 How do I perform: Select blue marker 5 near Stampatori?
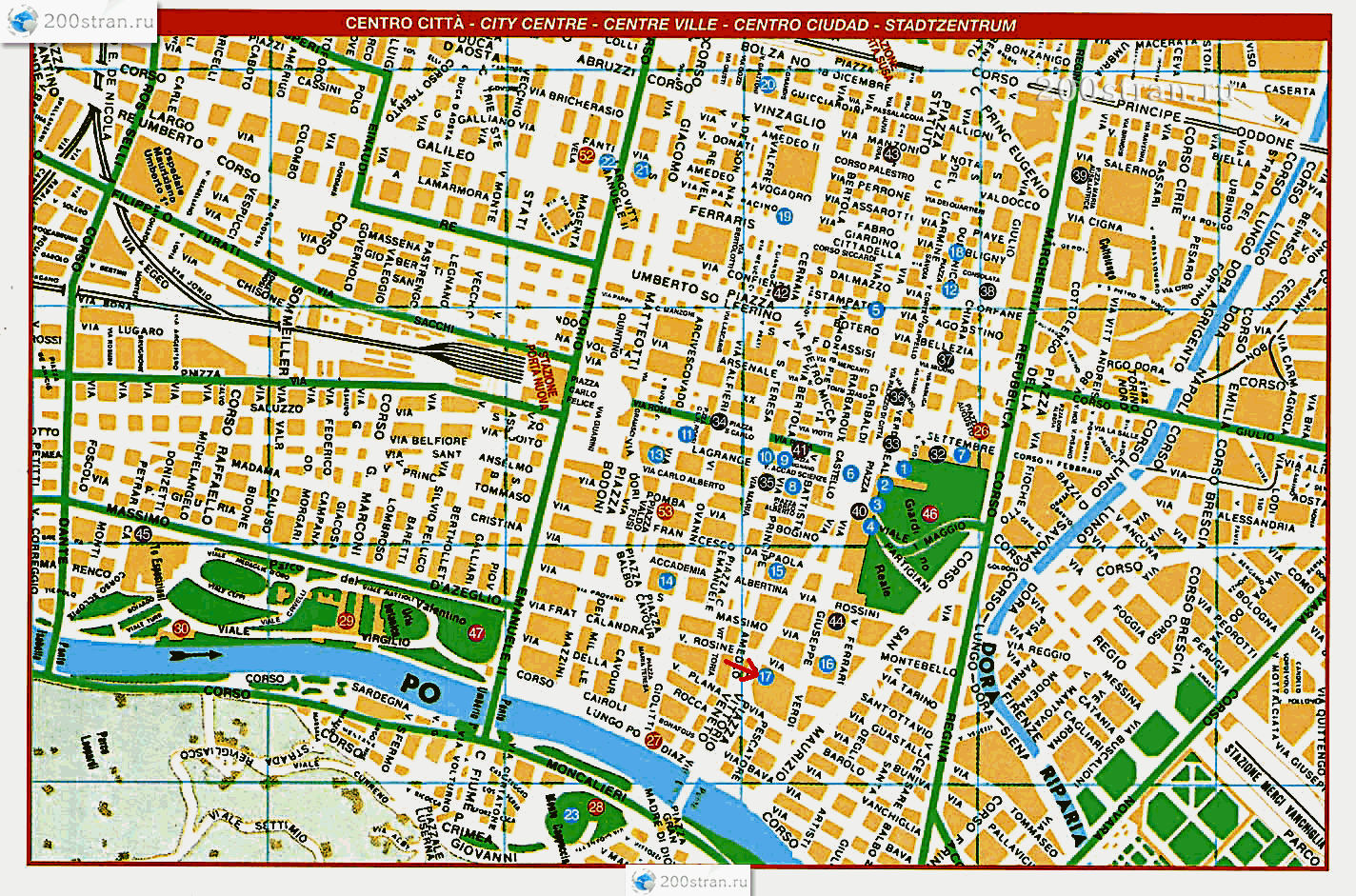coord(877,309)
